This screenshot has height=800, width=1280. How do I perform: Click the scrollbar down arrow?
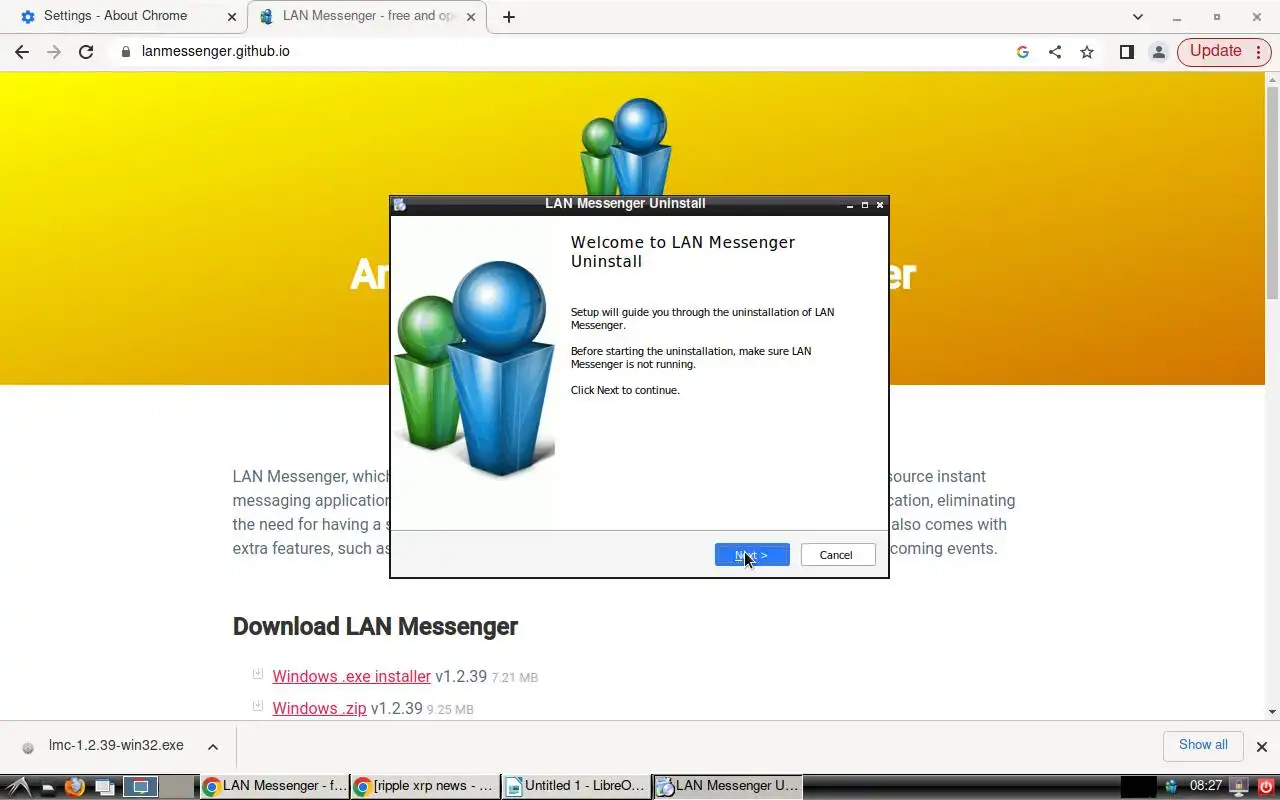point(1272,712)
